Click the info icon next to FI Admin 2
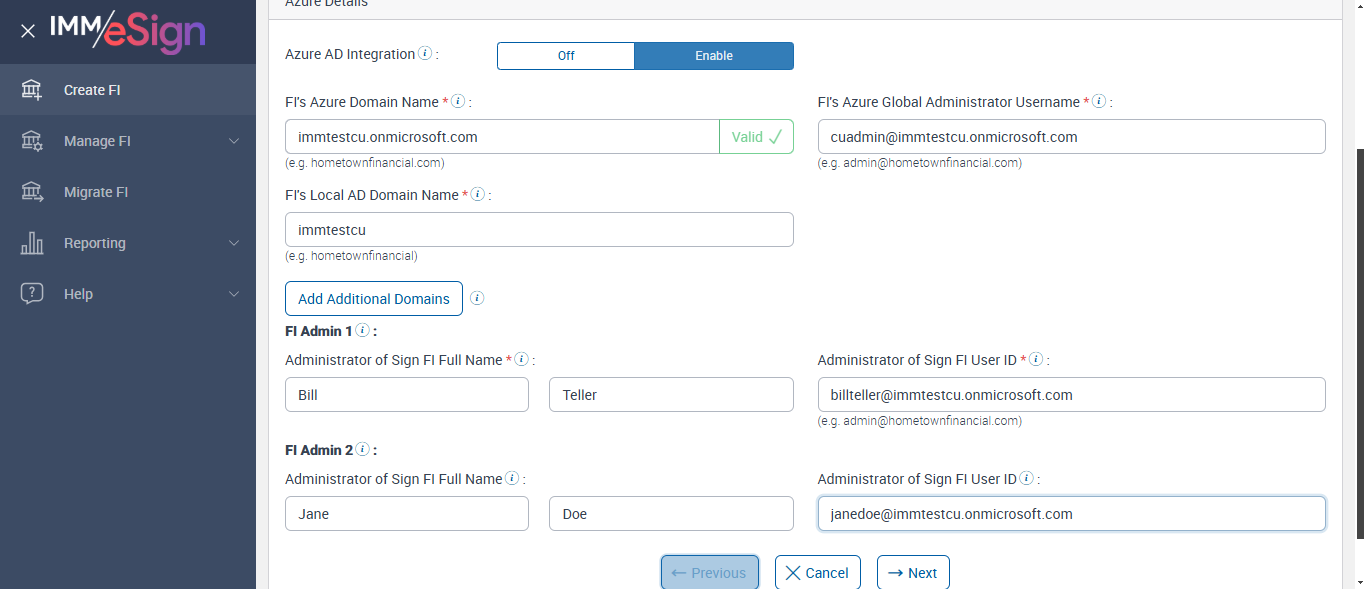 pyautogui.click(x=363, y=450)
